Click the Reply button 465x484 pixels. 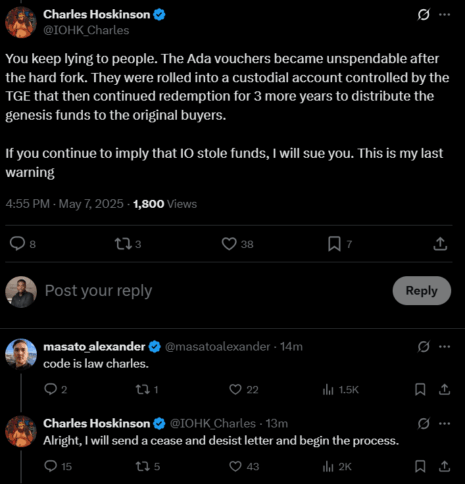tap(422, 290)
